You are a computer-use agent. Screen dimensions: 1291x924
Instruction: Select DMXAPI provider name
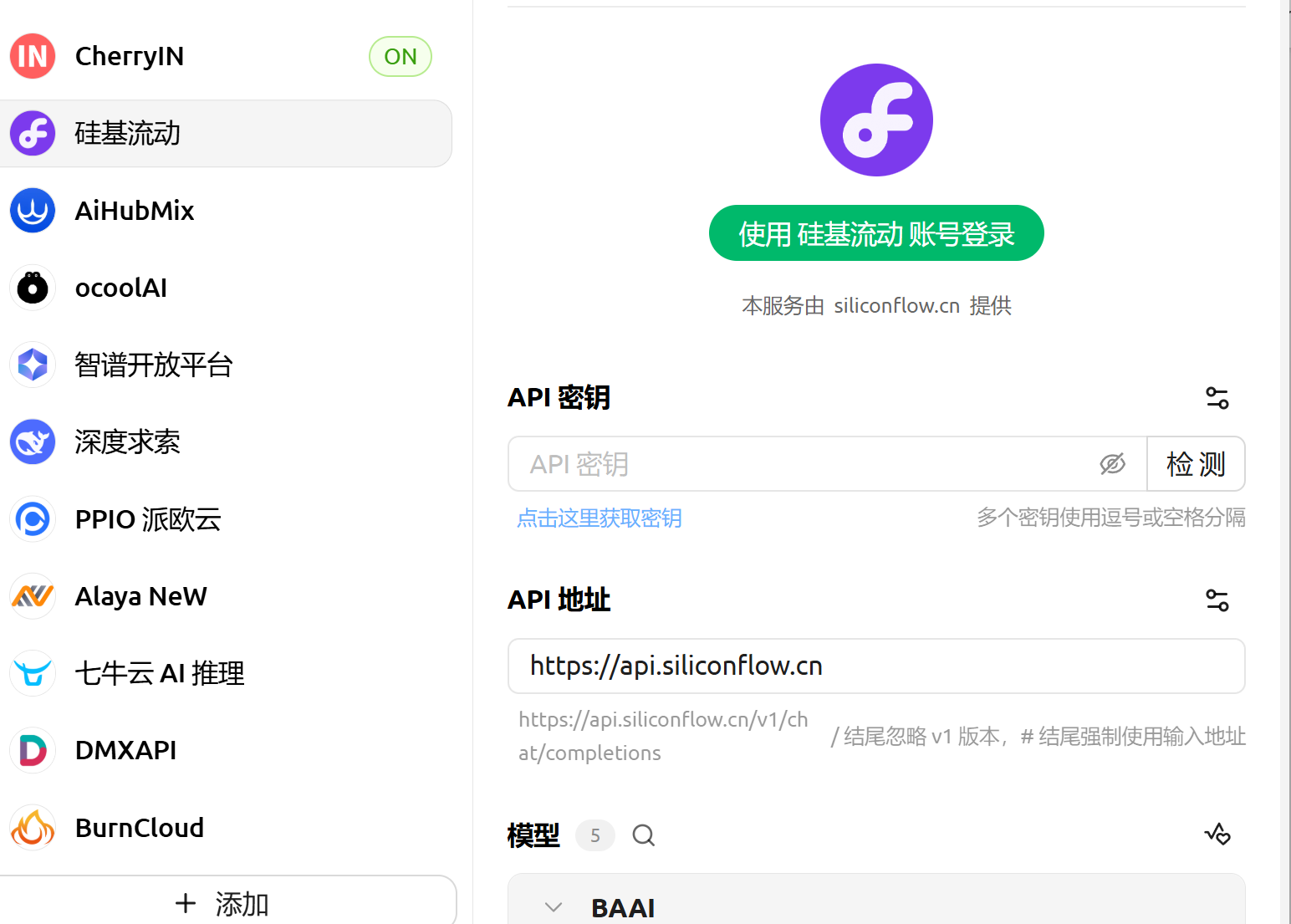coord(126,750)
